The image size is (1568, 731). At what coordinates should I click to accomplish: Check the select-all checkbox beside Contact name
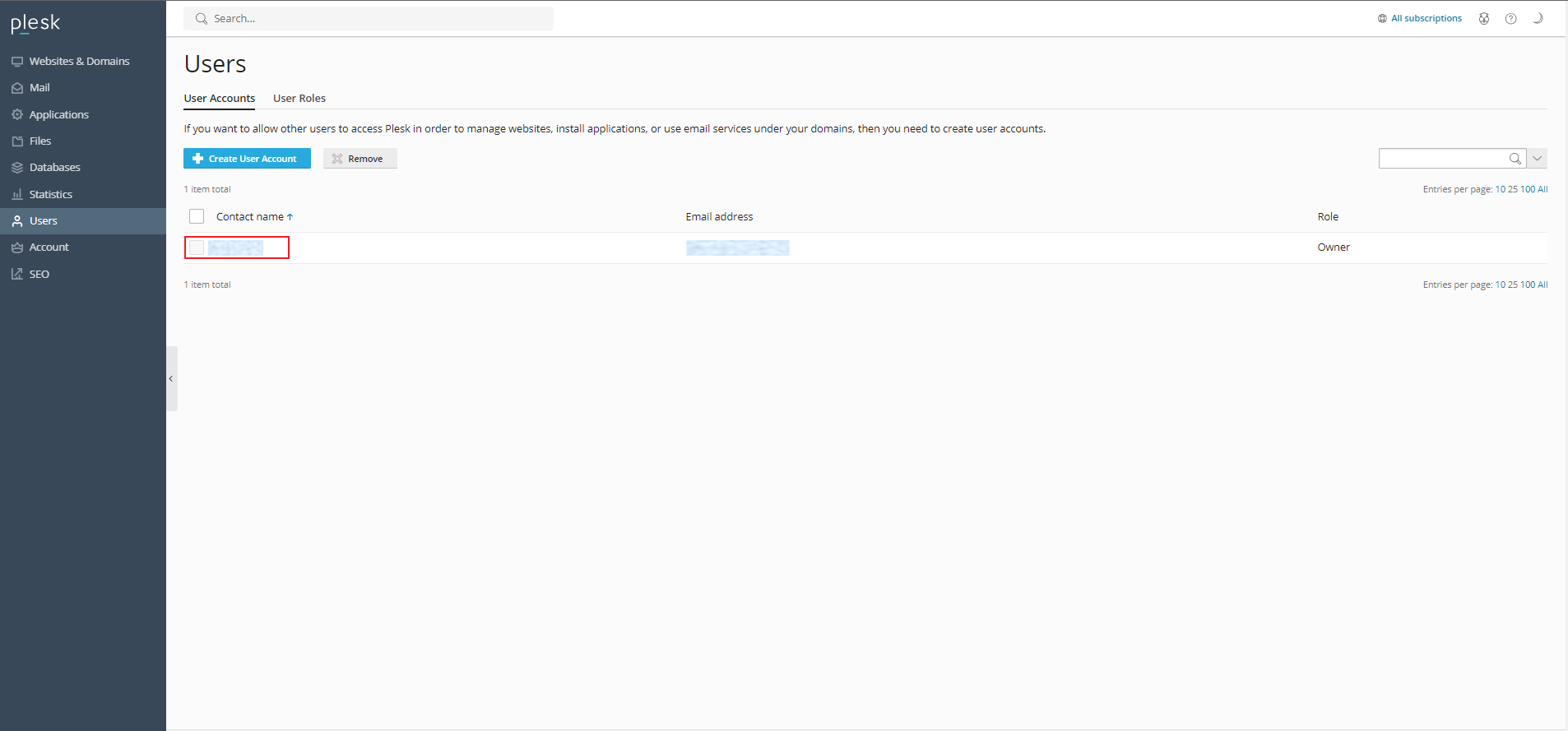(x=197, y=217)
